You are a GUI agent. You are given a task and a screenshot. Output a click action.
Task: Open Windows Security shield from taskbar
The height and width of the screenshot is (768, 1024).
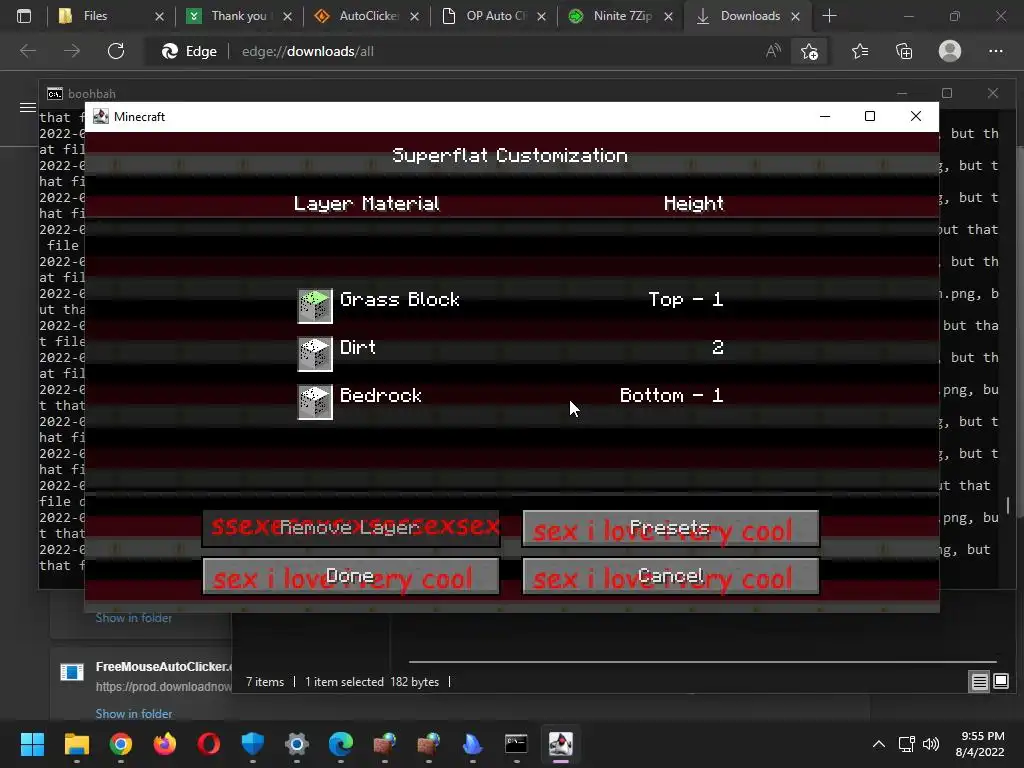(x=253, y=744)
